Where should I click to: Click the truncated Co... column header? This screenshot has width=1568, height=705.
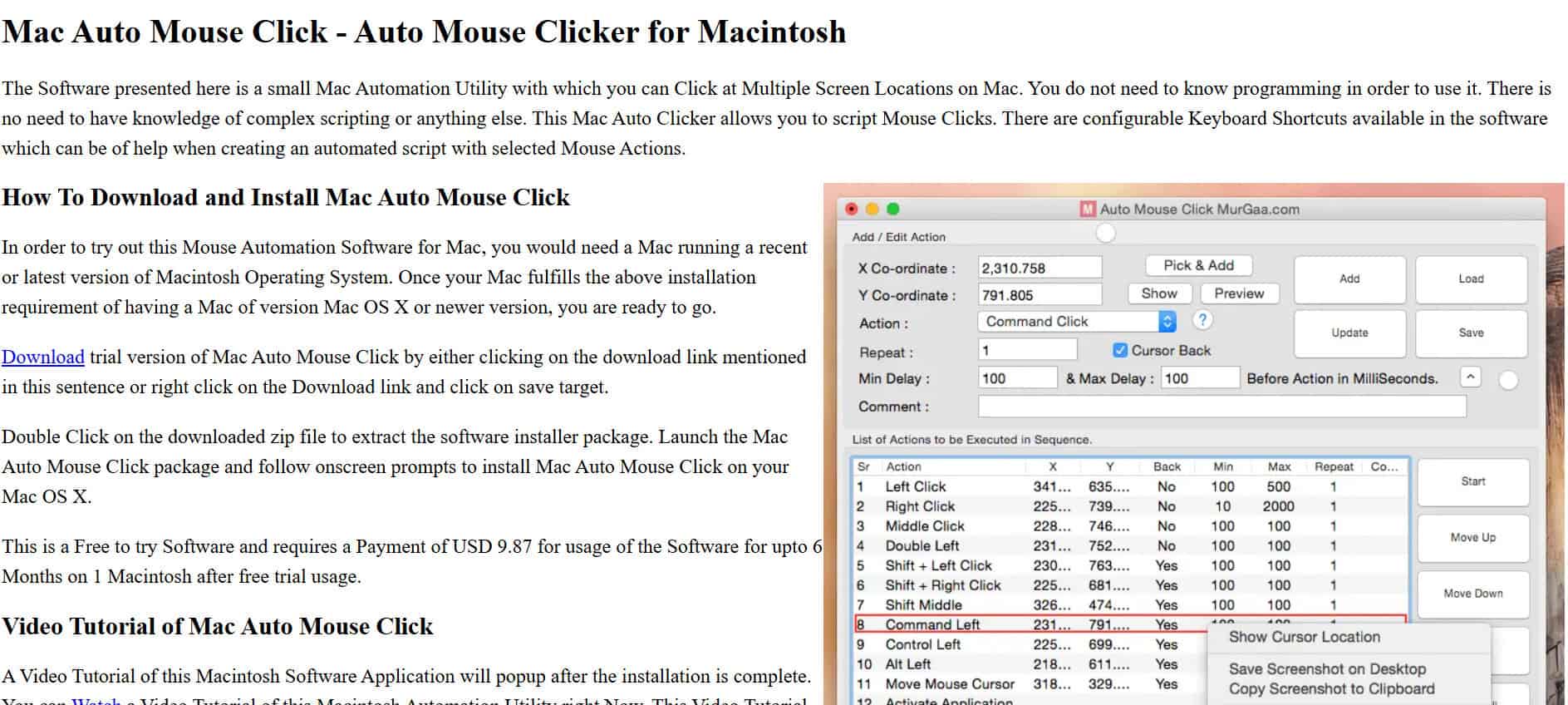coord(1384,466)
